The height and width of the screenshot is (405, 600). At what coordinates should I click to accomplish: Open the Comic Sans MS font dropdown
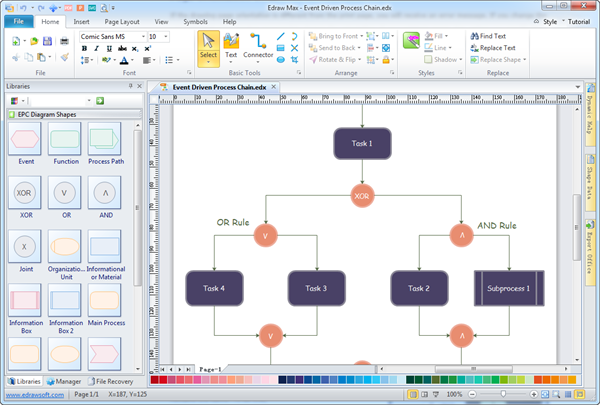point(141,36)
